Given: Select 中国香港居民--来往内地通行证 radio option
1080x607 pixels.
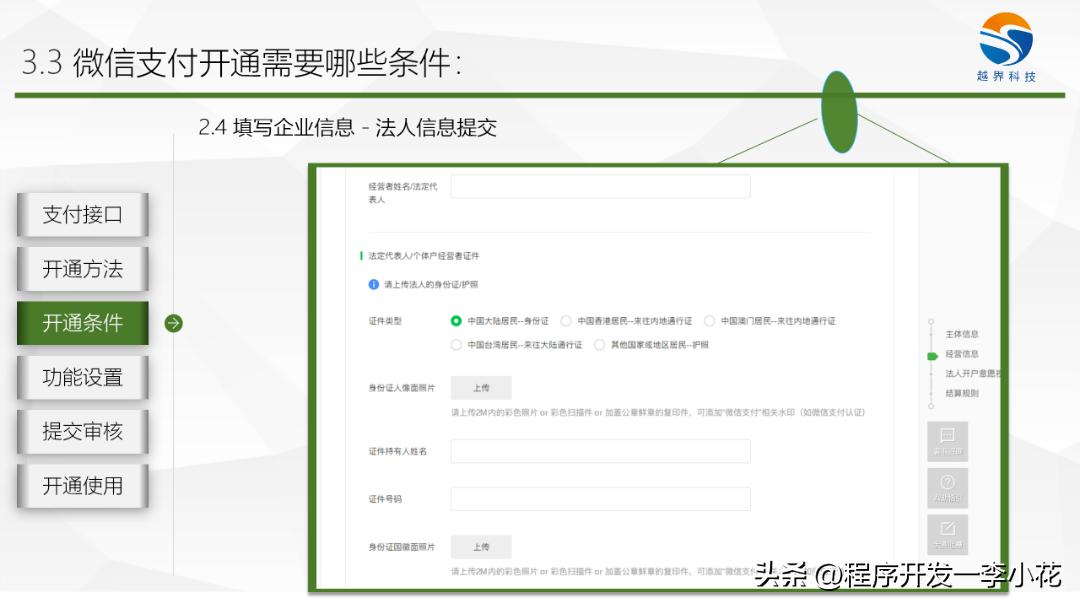Looking at the screenshot, I should pos(564,321).
